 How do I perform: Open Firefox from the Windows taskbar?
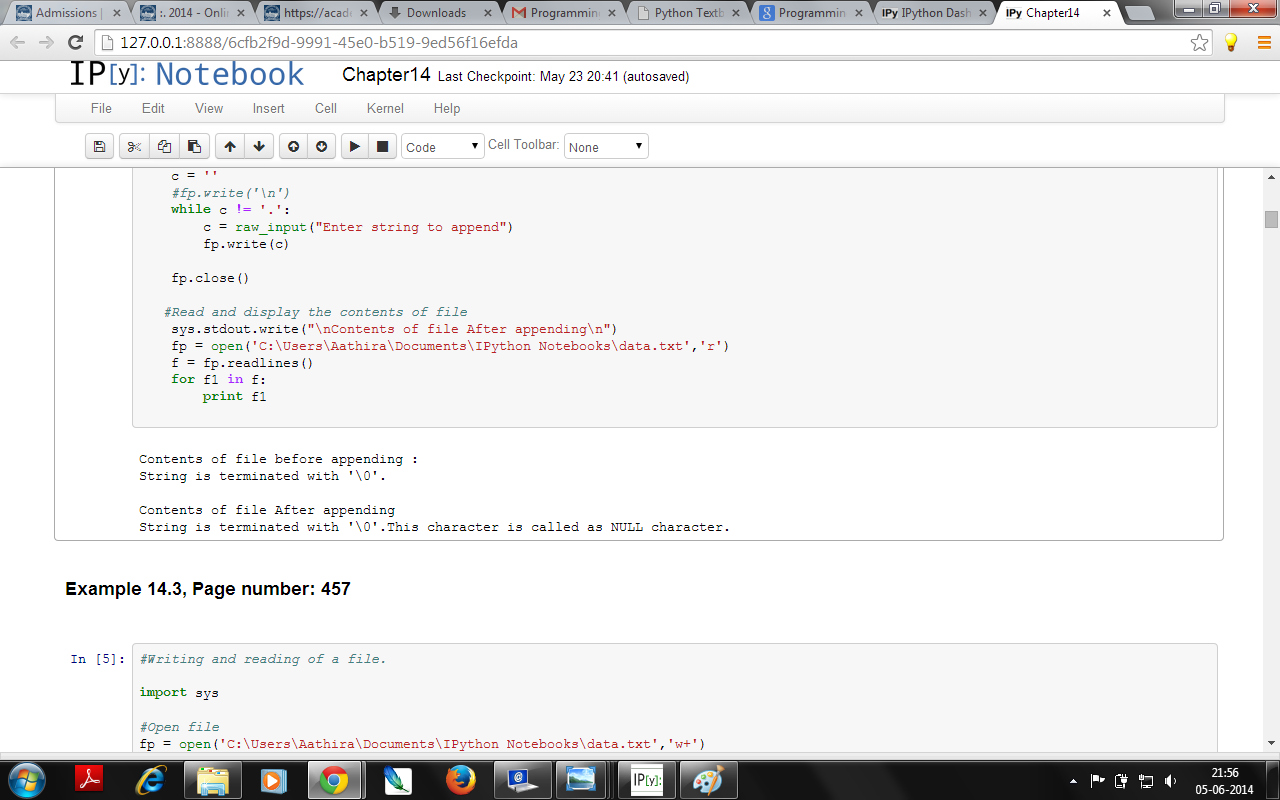point(459,779)
